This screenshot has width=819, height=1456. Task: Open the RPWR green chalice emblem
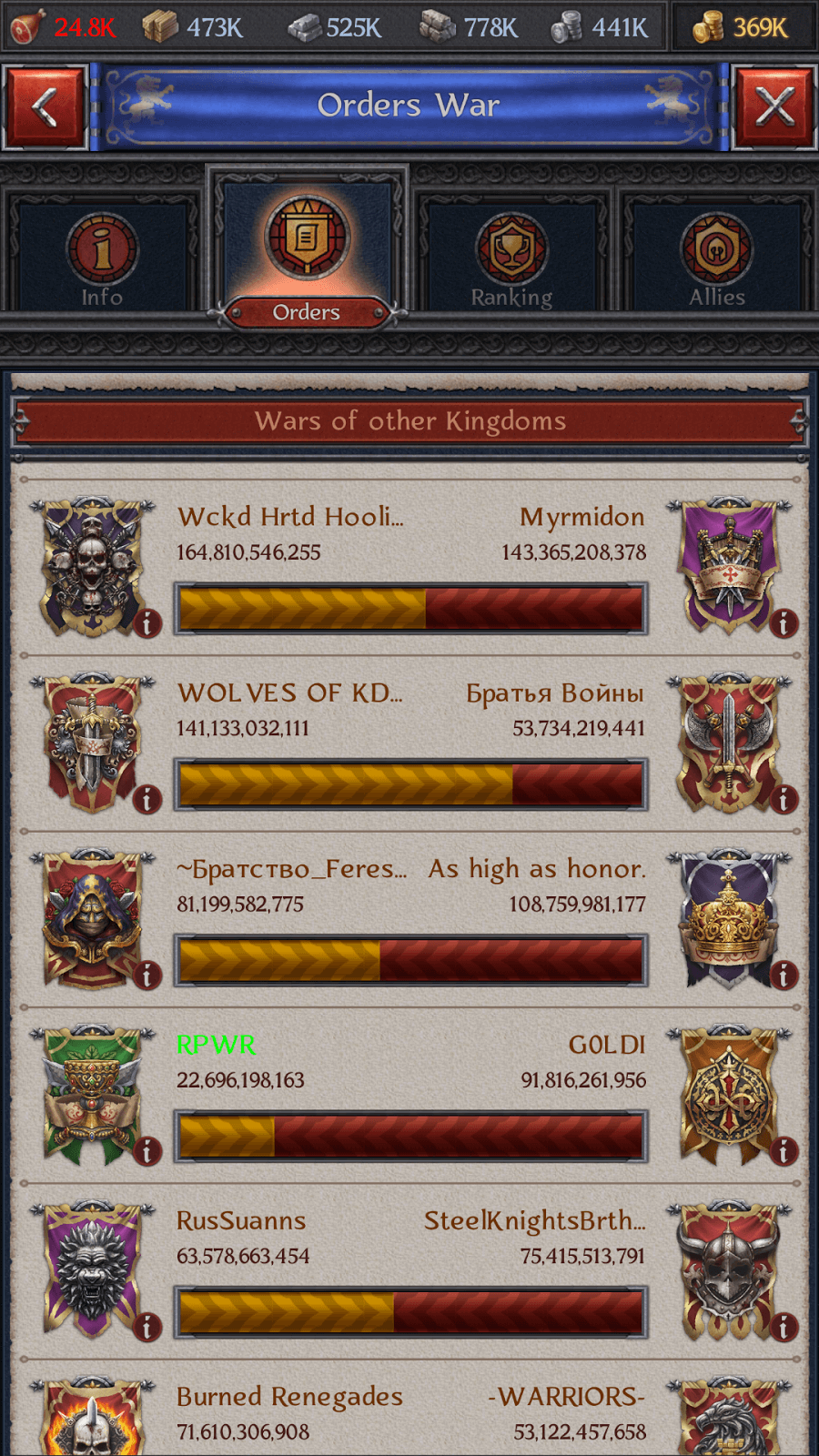click(92, 1095)
